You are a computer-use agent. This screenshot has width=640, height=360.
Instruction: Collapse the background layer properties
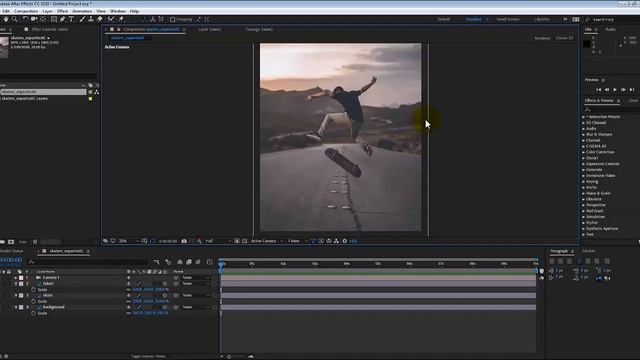(16, 307)
